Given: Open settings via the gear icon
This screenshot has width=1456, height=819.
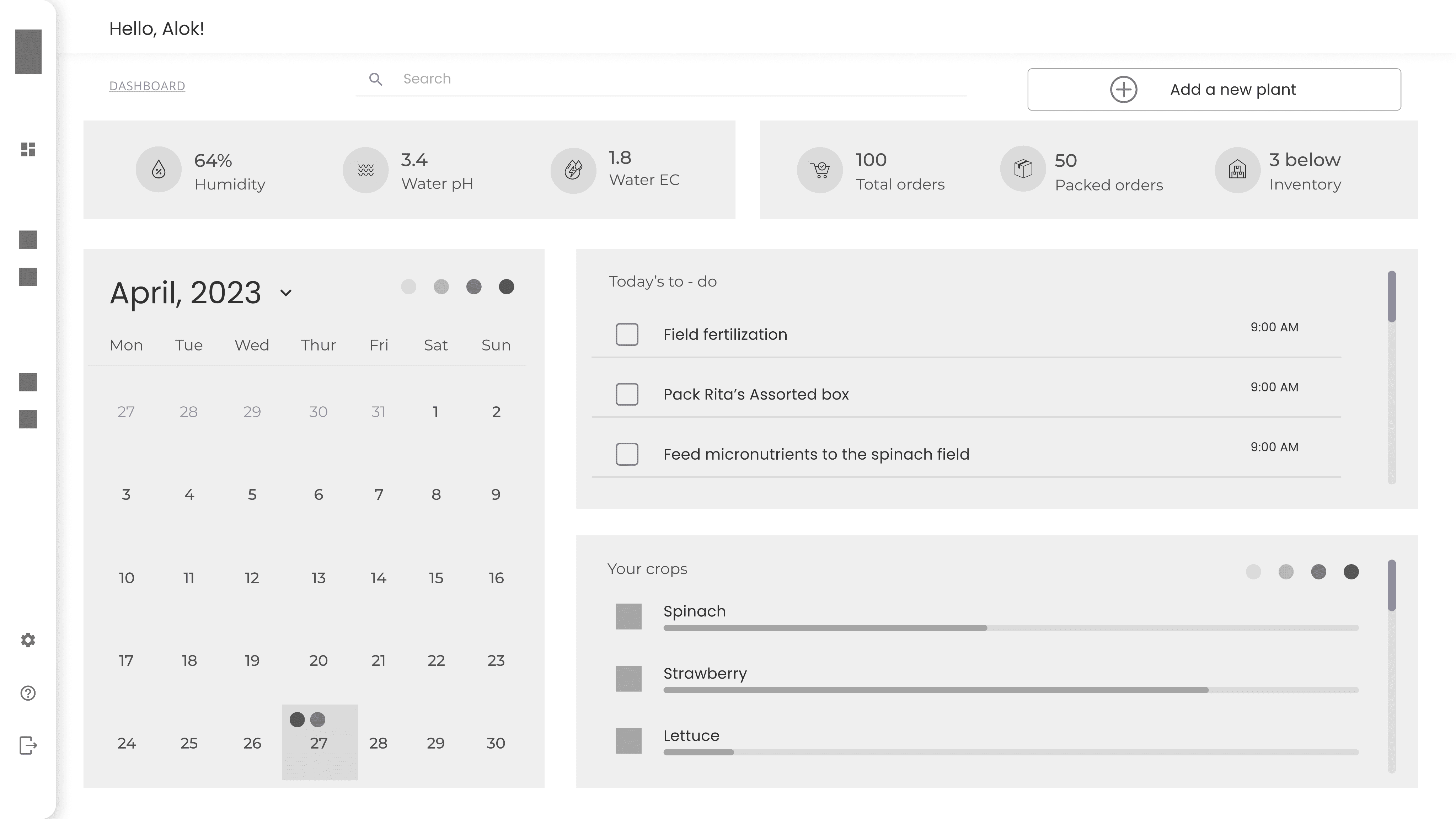Looking at the screenshot, I should (x=28, y=640).
